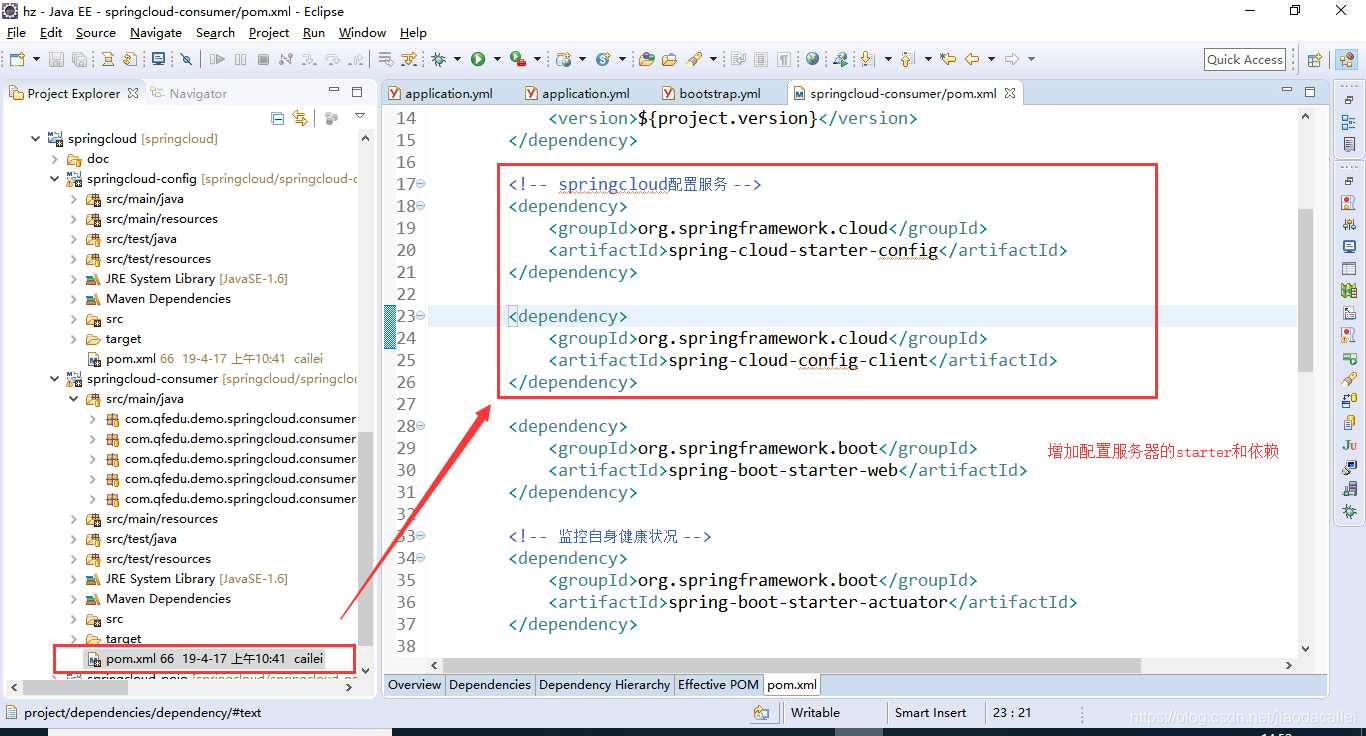
Task: Select pom.xml under springcloud-consumer
Action: pyautogui.click(x=205, y=659)
